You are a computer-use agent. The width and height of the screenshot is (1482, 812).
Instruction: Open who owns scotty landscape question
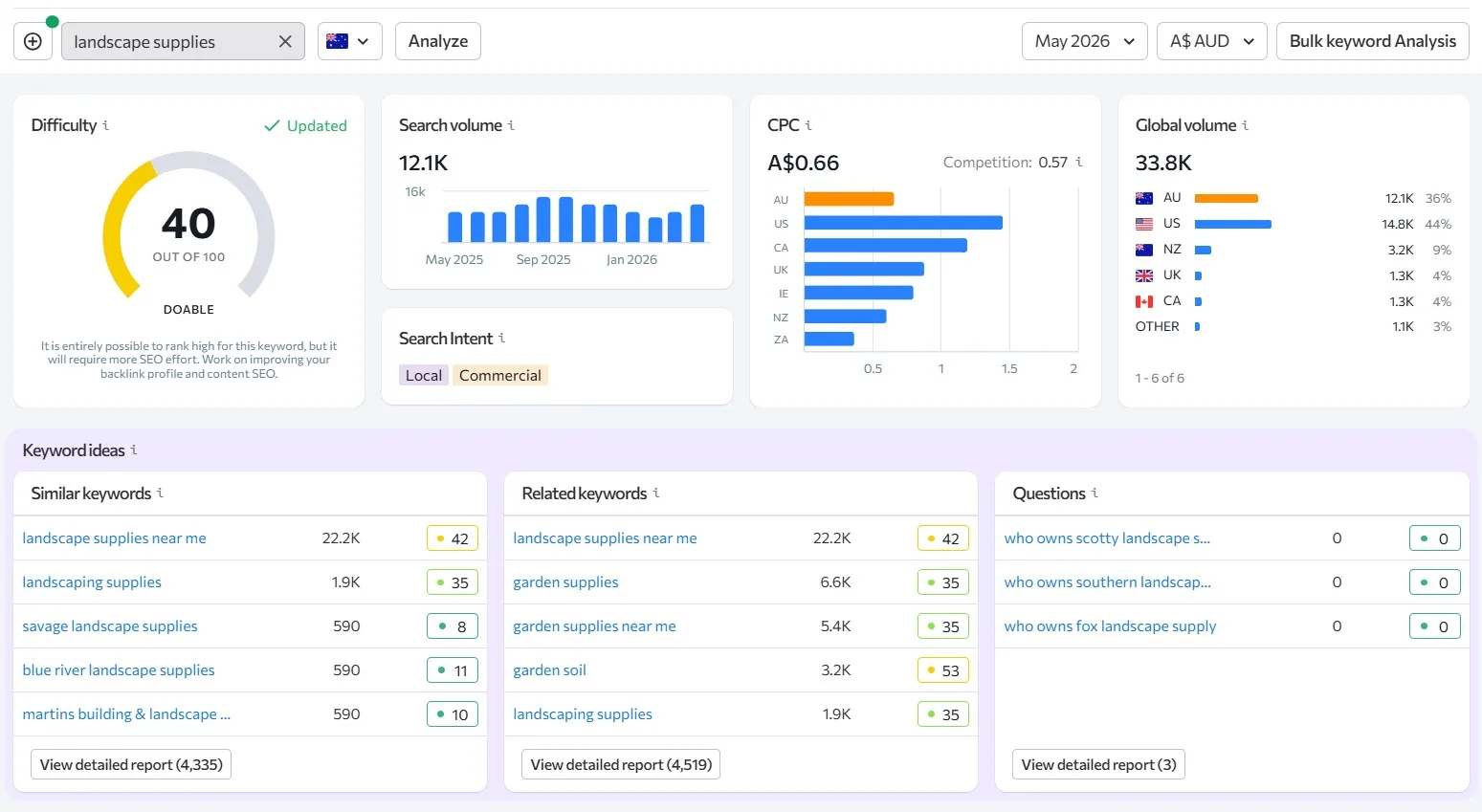pos(1107,538)
